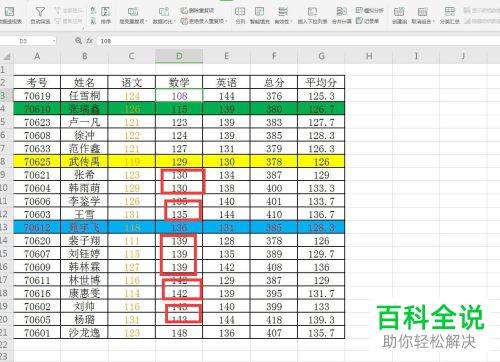Open the 分列 text to columns tool
The image size is (500, 362).
(240, 16)
